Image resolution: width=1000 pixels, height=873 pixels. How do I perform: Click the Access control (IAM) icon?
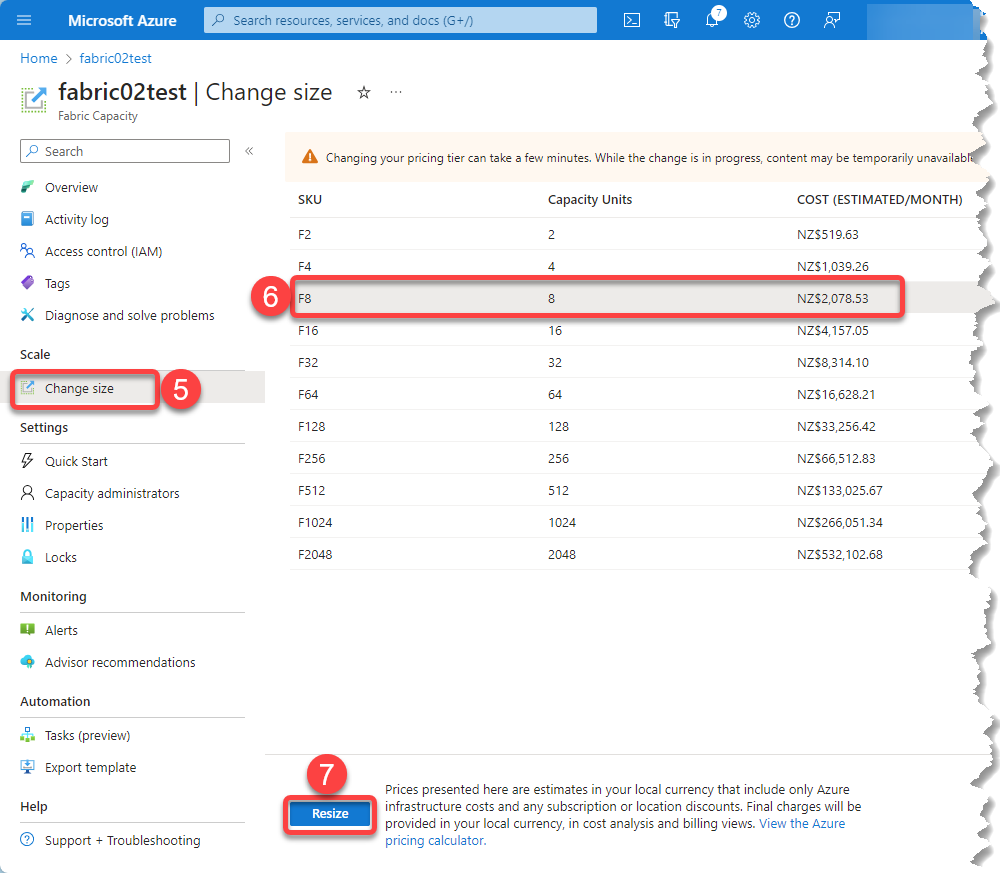[27, 251]
